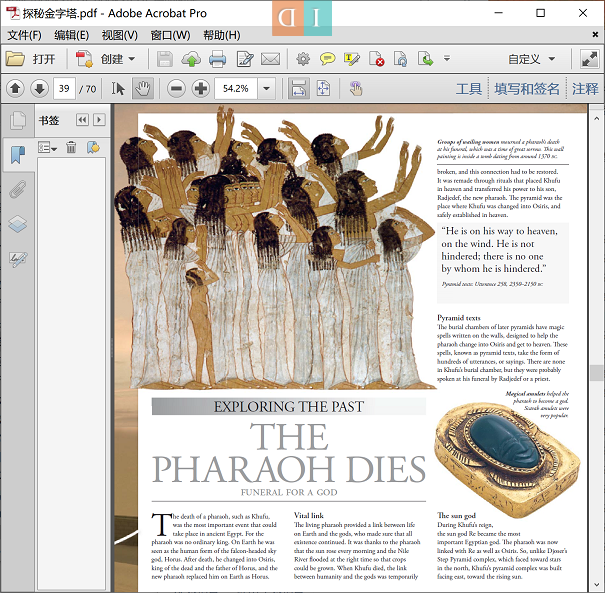Toggle fit one full page mode
This screenshot has height=593, width=605.
coord(323,89)
